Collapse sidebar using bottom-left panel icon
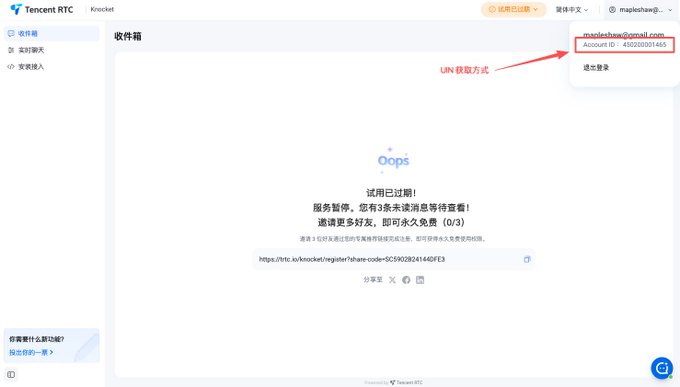This screenshot has width=680, height=387. [x=11, y=374]
